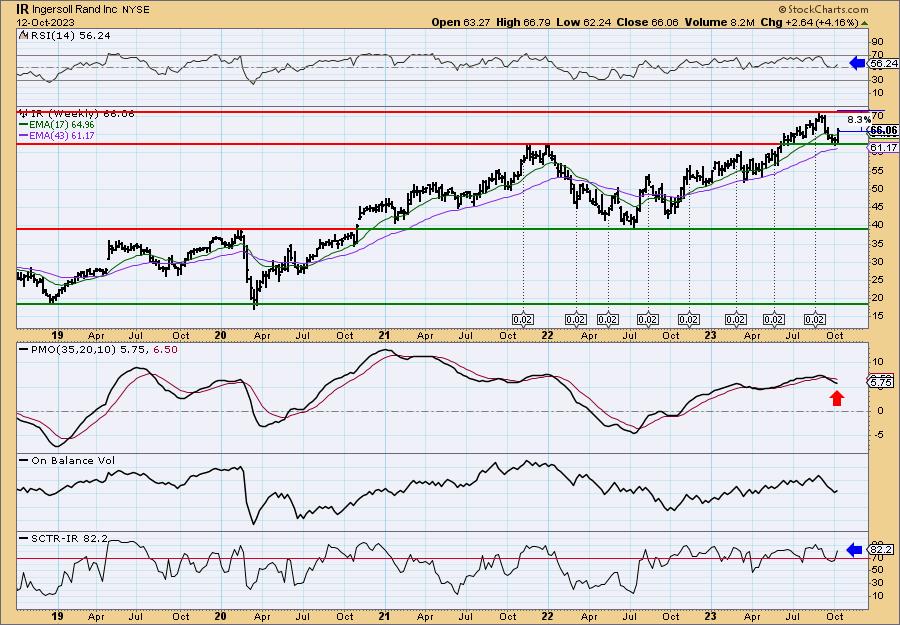900x625 pixels.
Task: Click the 'Chg +2.64 (+4.16%)' value
Action: (809, 22)
